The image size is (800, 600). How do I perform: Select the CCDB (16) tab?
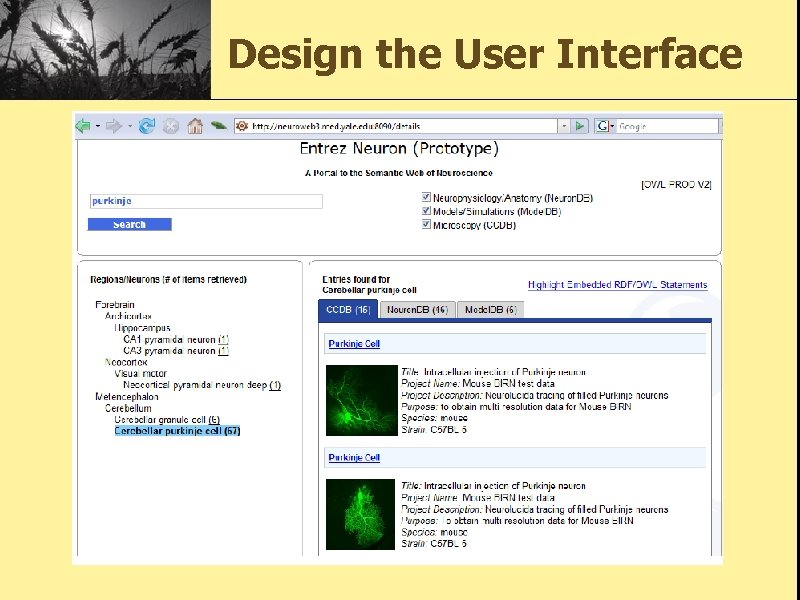(348, 310)
